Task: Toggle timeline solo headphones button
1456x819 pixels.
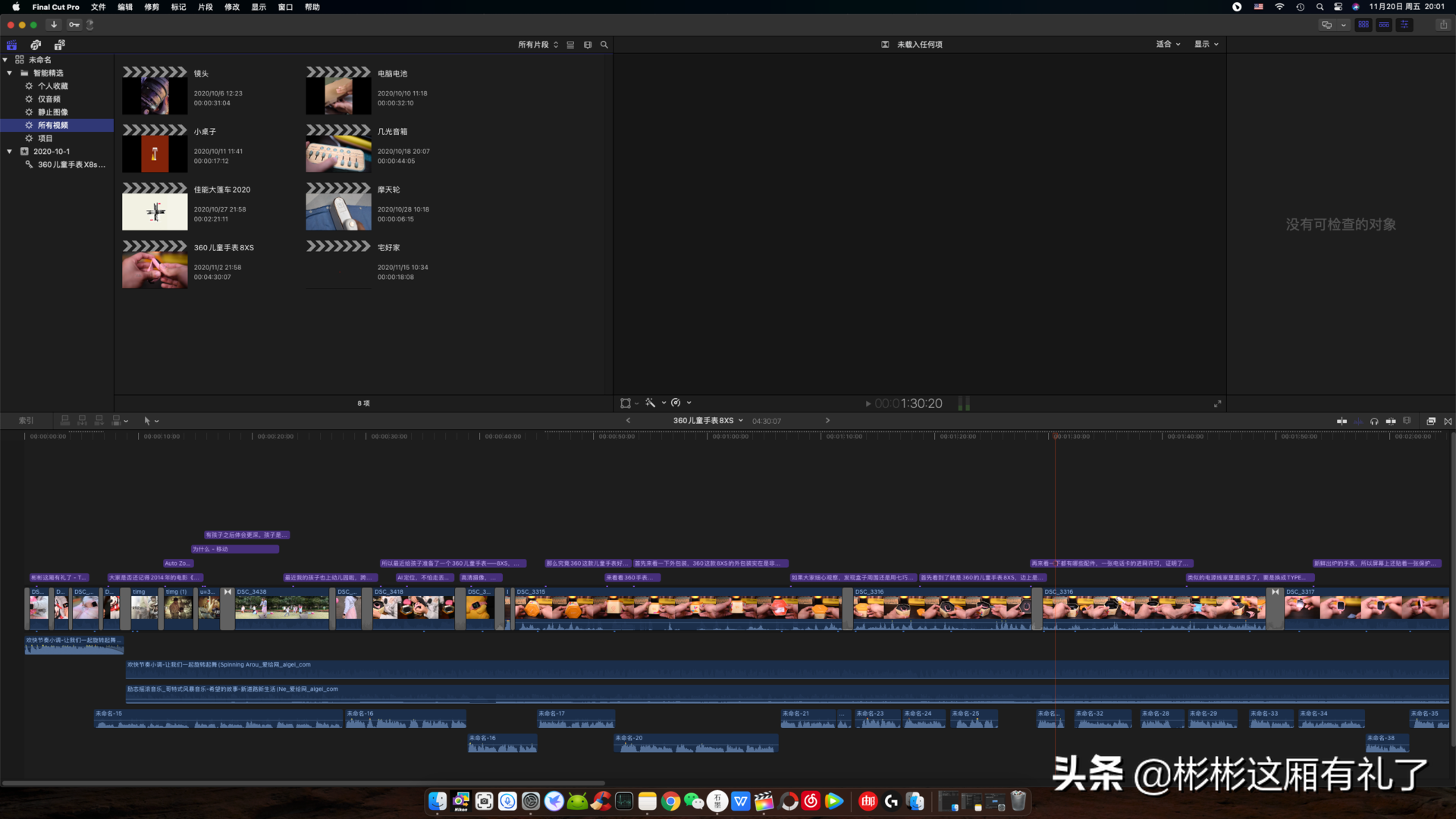Action: (x=1374, y=421)
